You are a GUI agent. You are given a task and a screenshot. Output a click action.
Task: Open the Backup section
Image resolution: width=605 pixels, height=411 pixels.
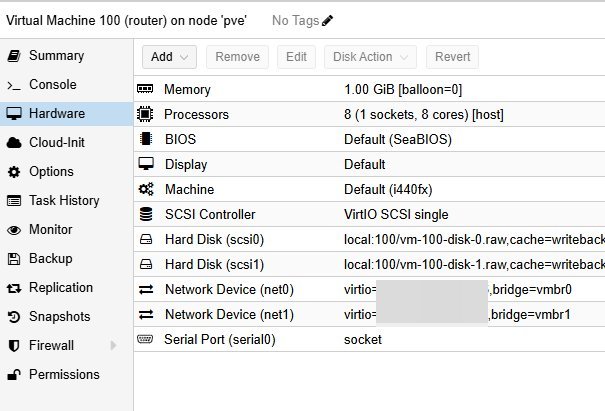tap(50, 259)
